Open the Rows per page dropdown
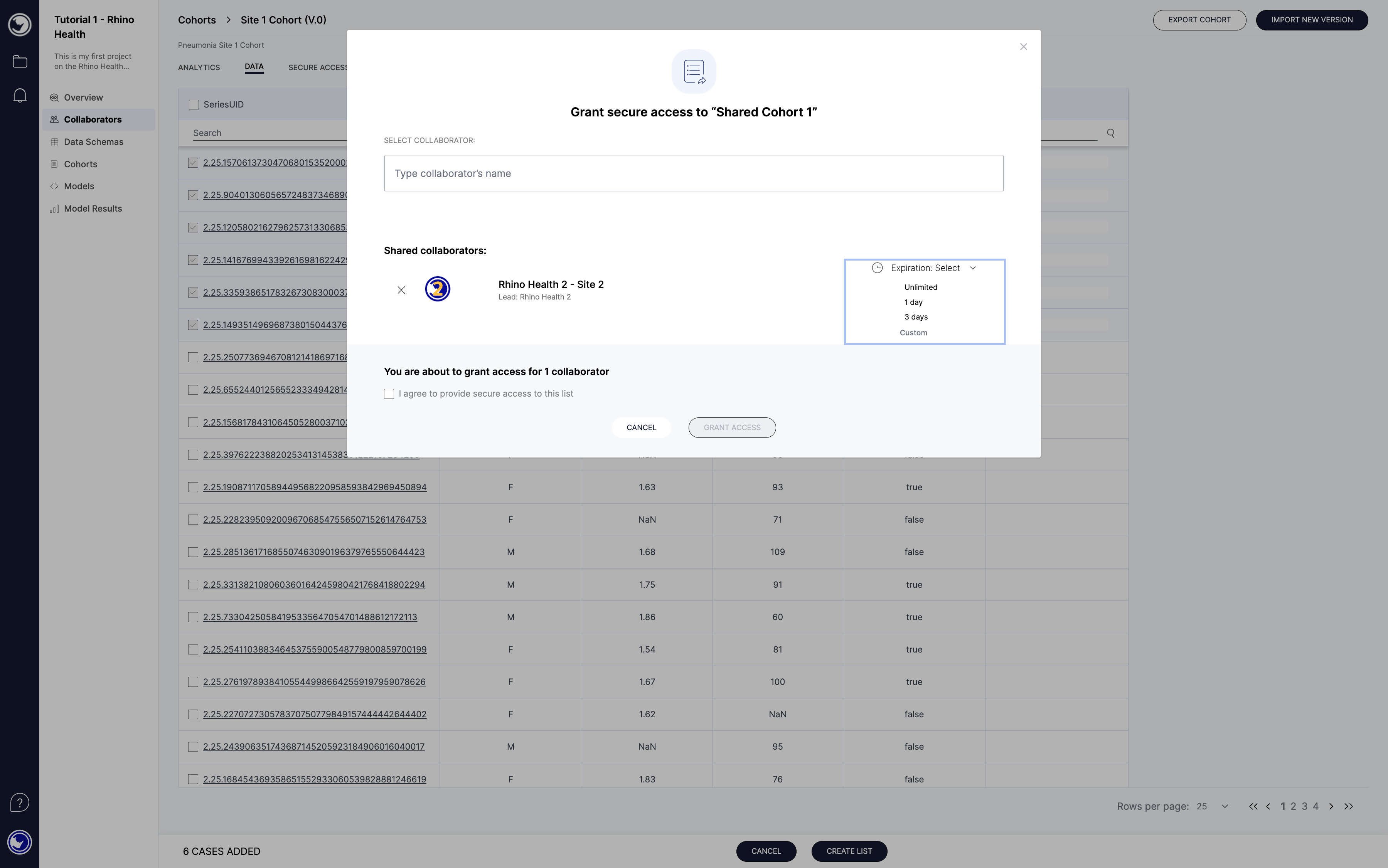Image resolution: width=1388 pixels, height=868 pixels. [1212, 807]
